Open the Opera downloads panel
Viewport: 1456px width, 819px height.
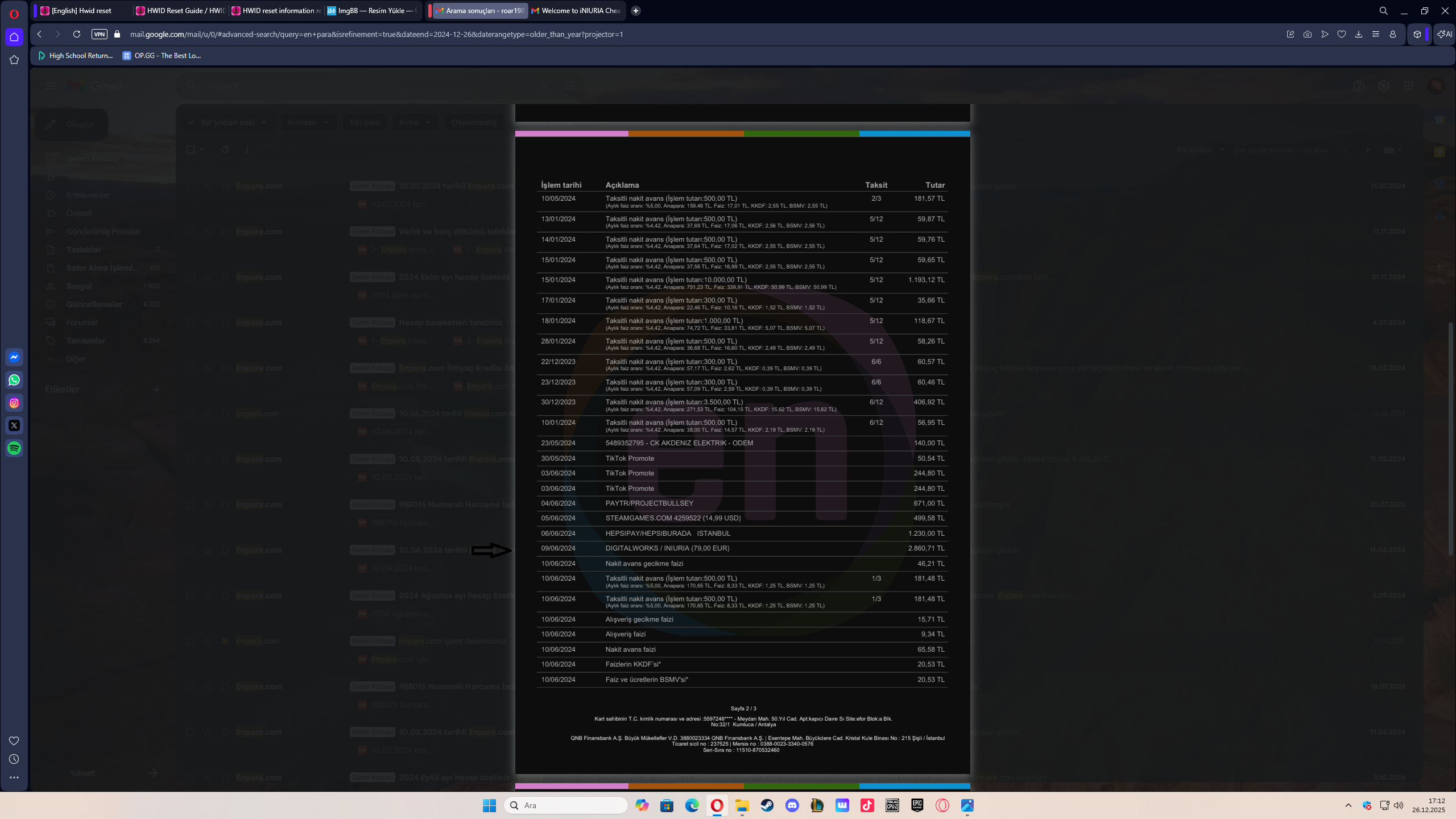[1359, 34]
